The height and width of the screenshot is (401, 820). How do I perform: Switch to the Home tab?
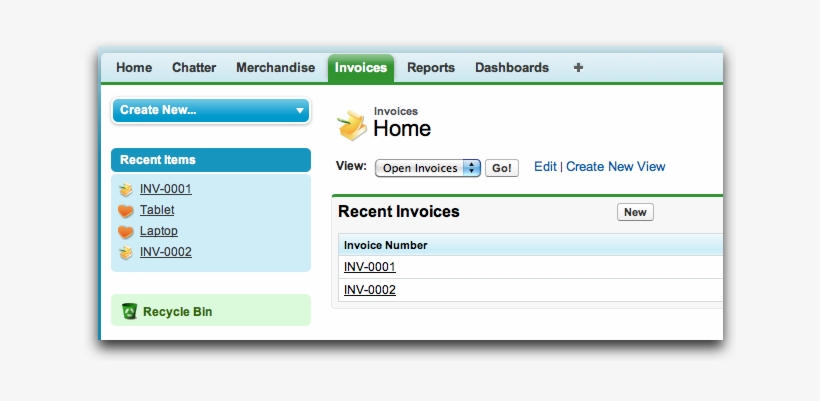click(134, 68)
